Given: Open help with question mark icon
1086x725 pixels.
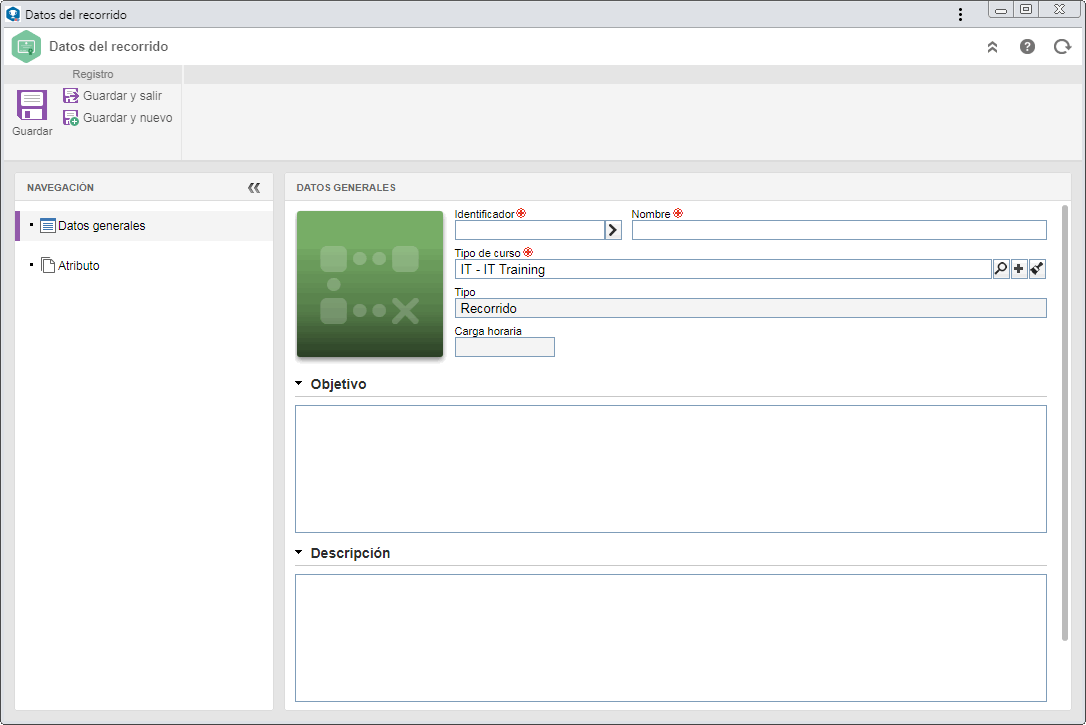Looking at the screenshot, I should (x=1027, y=46).
